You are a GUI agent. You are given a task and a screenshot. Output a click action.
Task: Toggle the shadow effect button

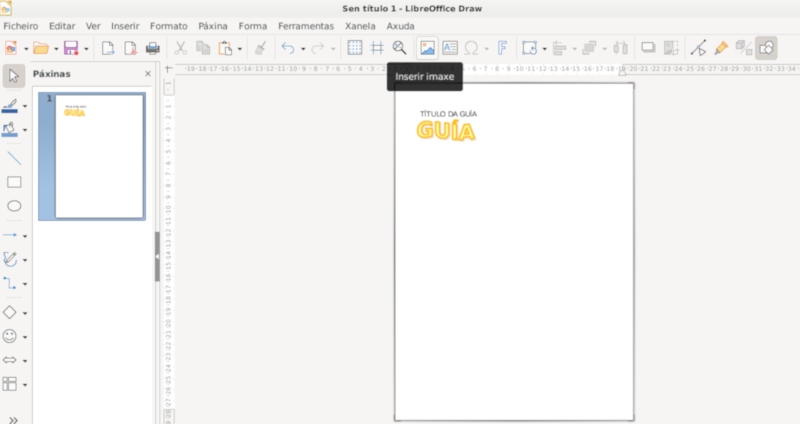[x=647, y=47]
